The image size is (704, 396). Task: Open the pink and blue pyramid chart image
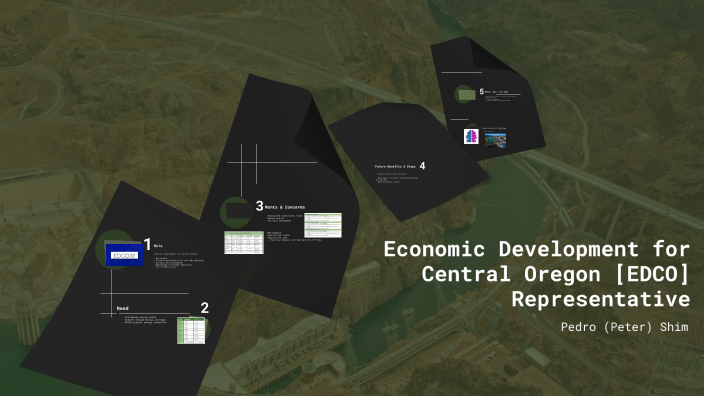(471, 136)
